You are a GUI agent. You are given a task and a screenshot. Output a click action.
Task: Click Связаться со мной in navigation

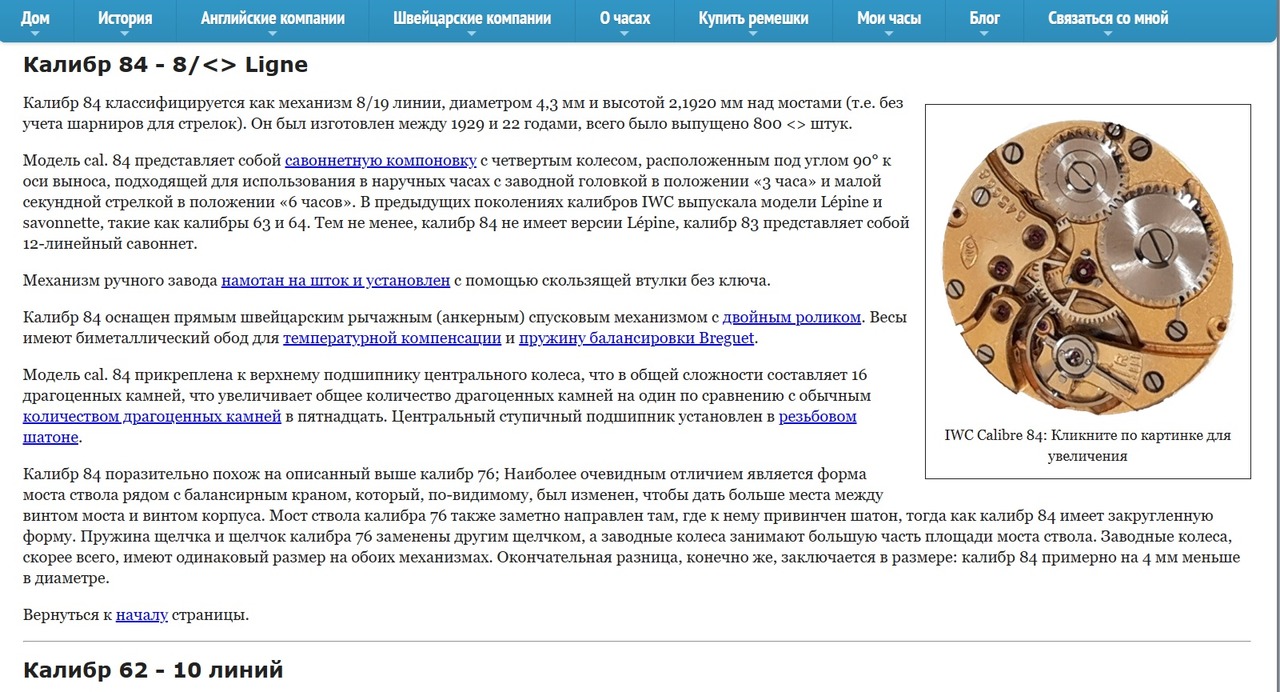pyautogui.click(x=1107, y=18)
